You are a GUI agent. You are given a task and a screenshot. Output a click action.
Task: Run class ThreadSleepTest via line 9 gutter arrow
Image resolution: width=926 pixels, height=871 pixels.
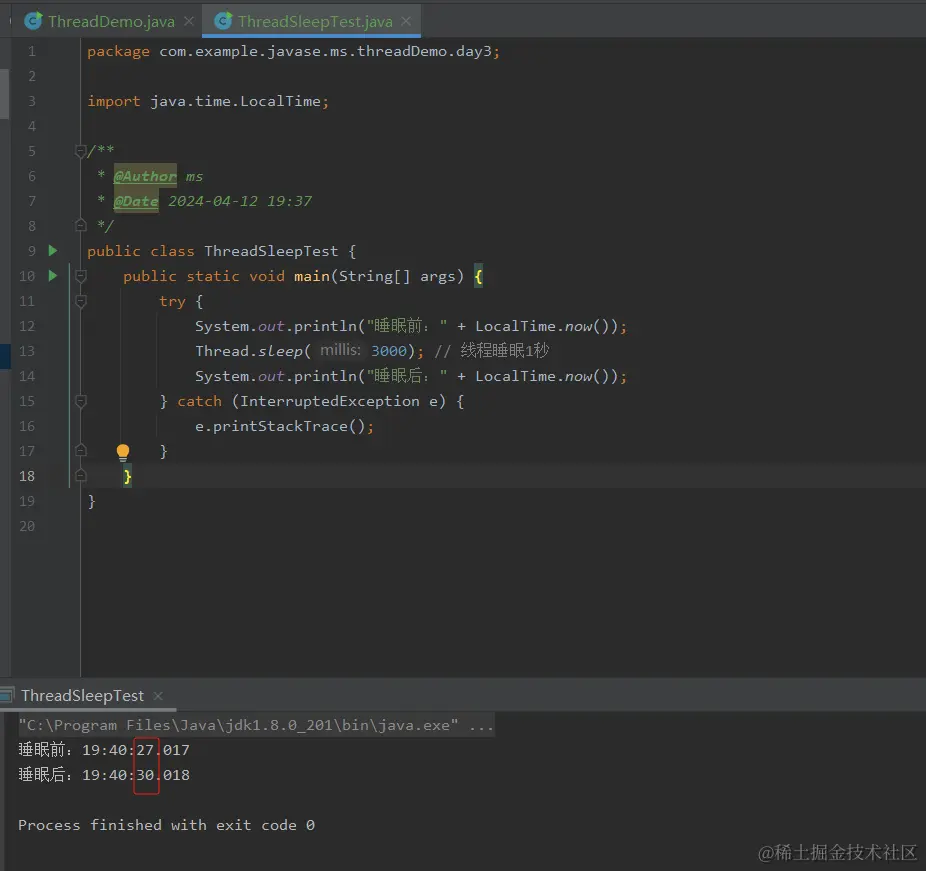[x=53, y=250]
